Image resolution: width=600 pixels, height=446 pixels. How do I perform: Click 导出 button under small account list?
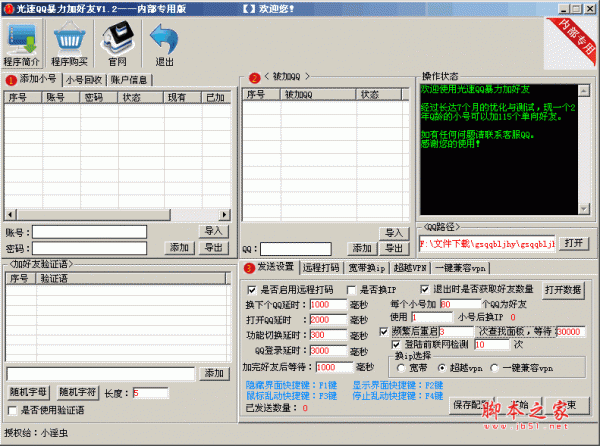pos(214,248)
